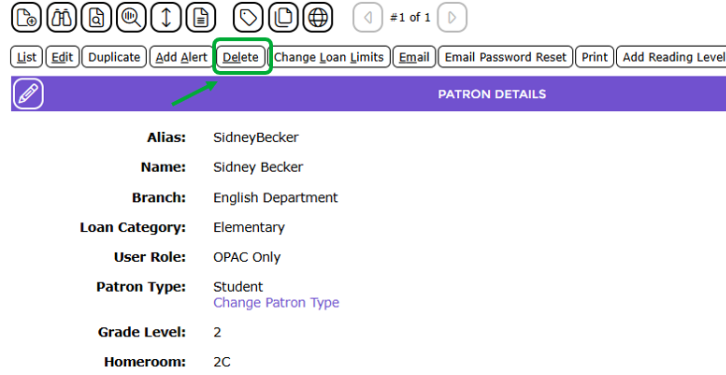Click the new record document-plus icon
The height and width of the screenshot is (375, 726).
(x=26, y=18)
